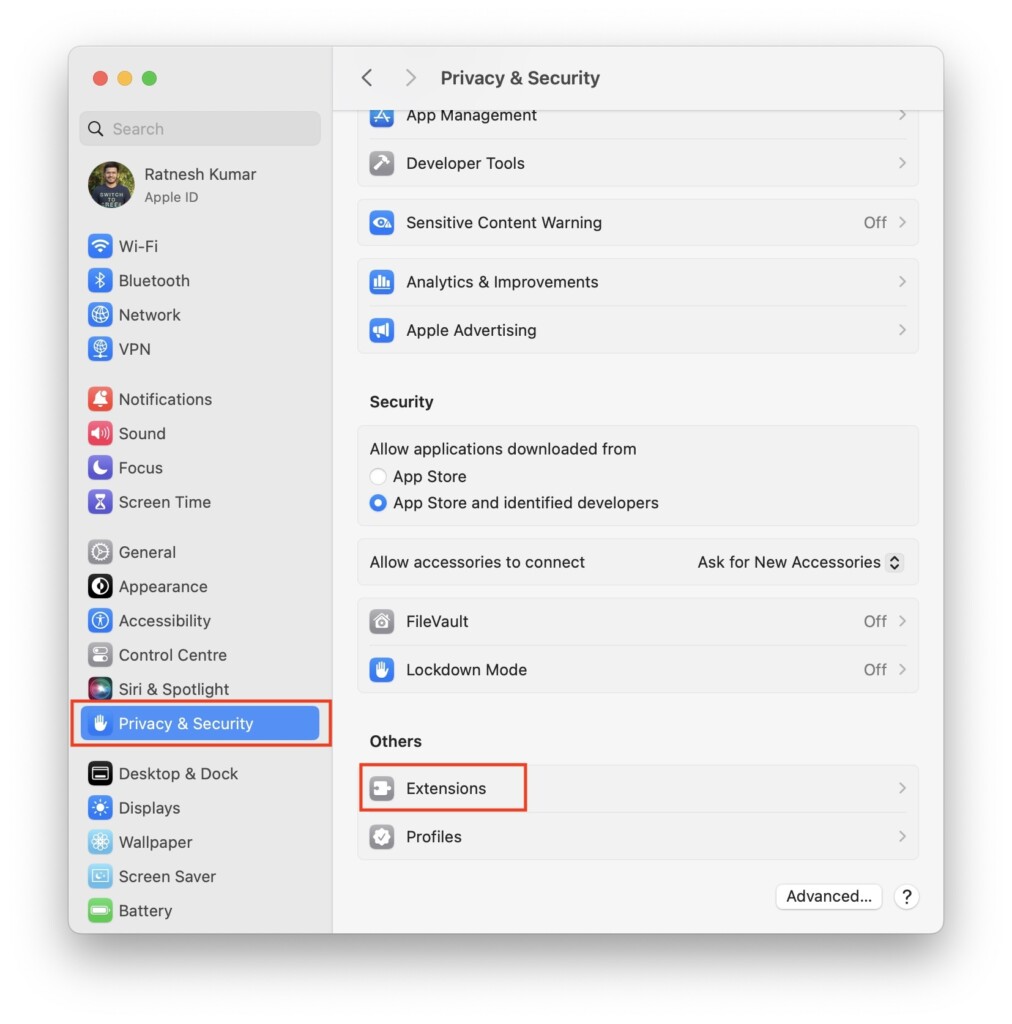Viewport: 1012px width, 1024px height.
Task: Click the FileVault Off value
Action: [875, 622]
